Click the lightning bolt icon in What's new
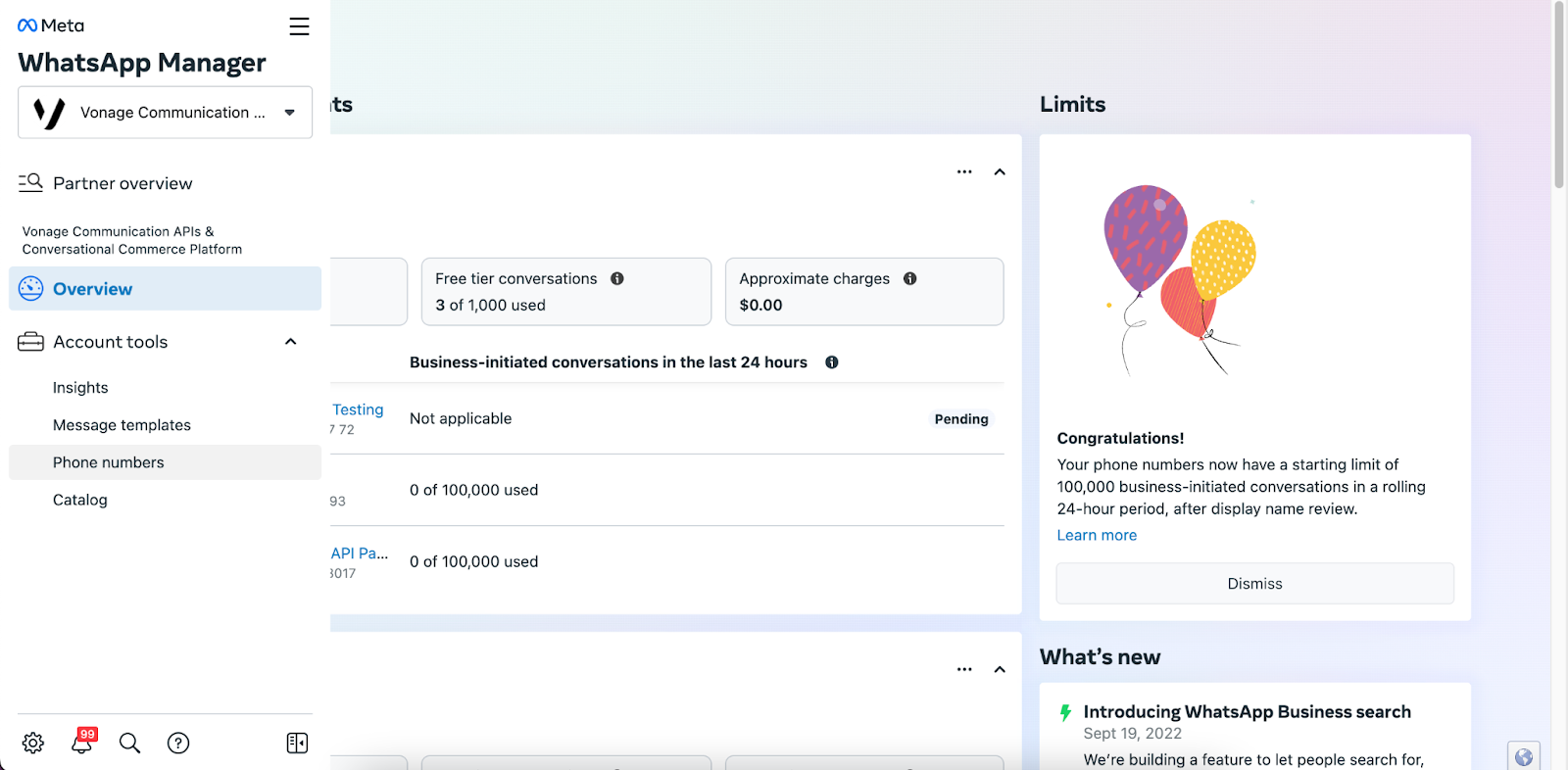Image resolution: width=1568 pixels, height=770 pixels. coord(1065,713)
